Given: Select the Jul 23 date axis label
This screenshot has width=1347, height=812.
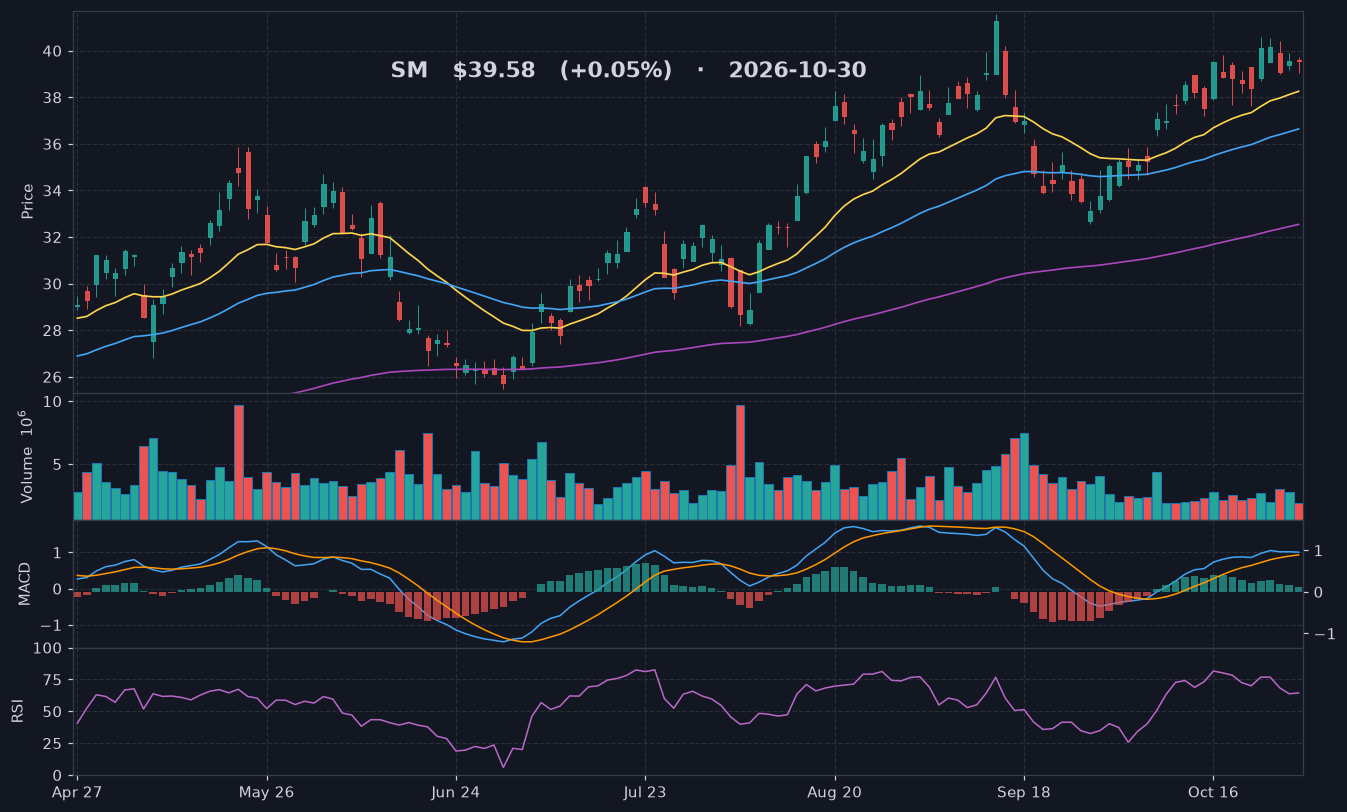Looking at the screenshot, I should [x=645, y=792].
